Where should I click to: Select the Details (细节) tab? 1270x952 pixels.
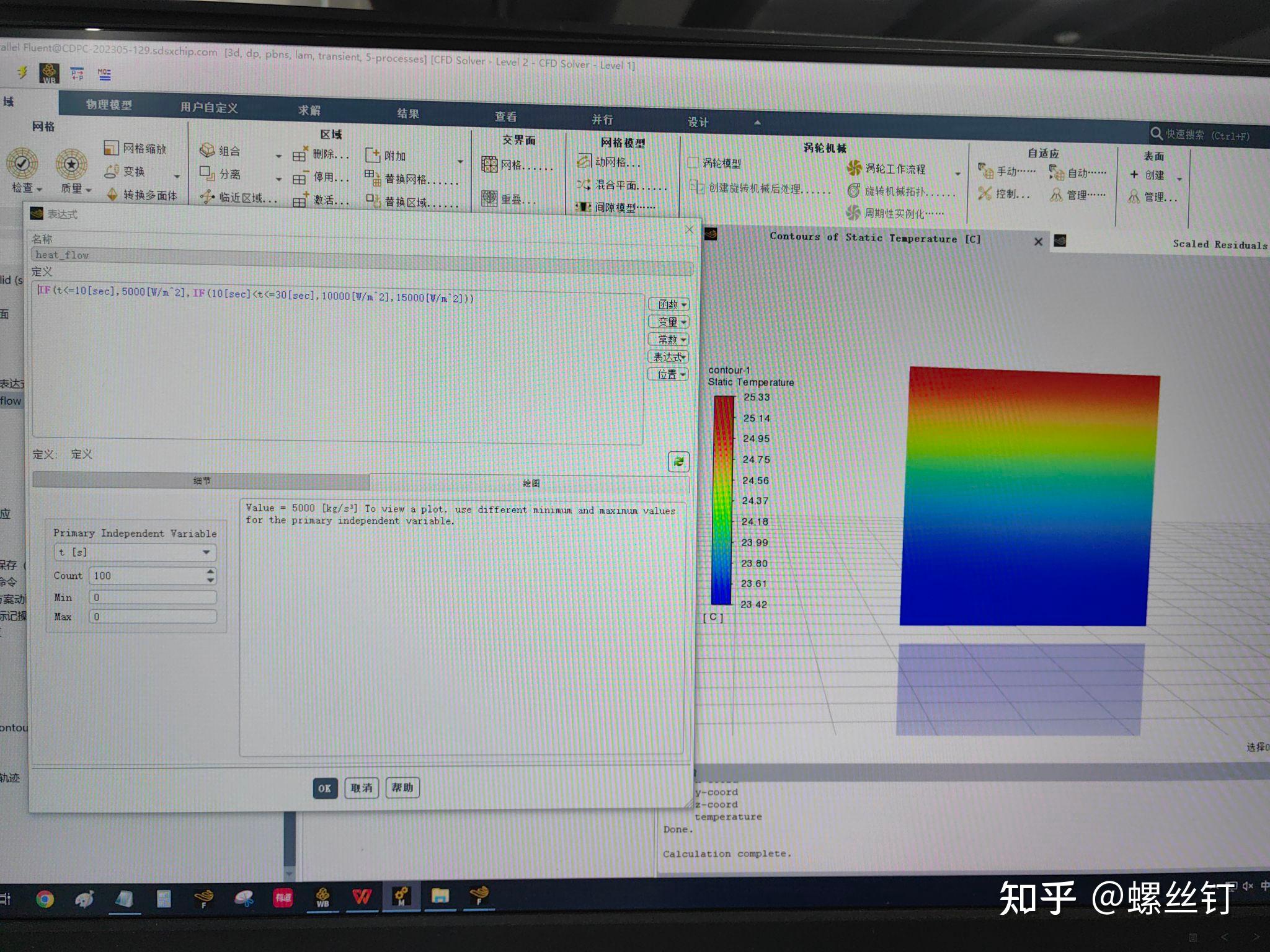(201, 480)
